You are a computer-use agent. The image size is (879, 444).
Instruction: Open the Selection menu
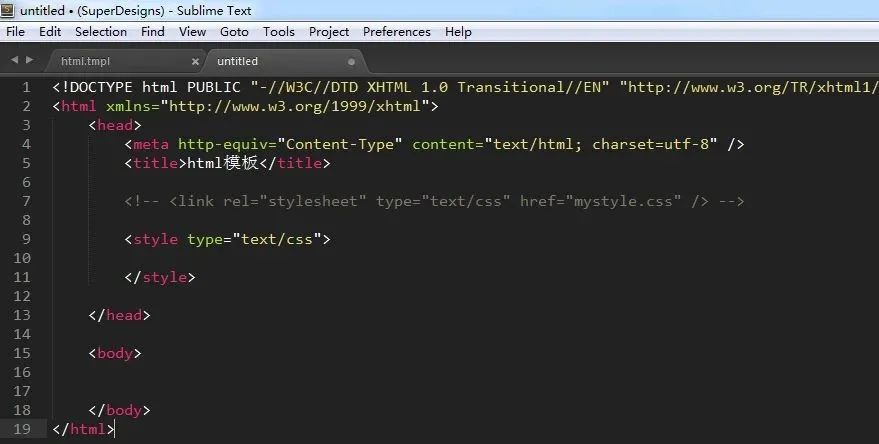point(101,32)
